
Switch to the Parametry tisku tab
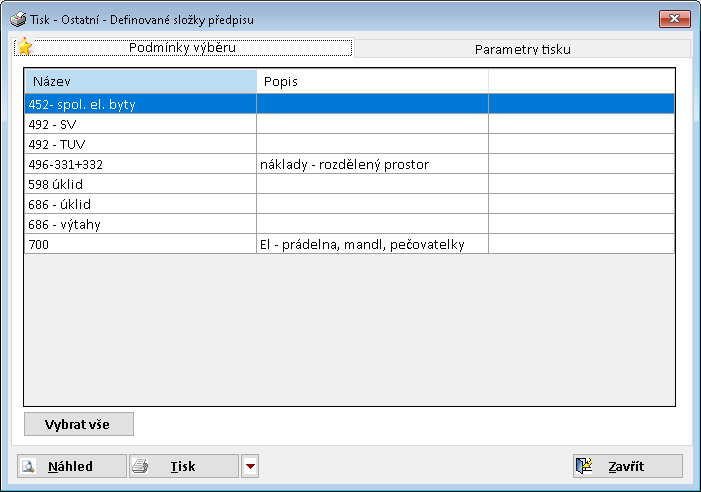pyautogui.click(x=523, y=49)
